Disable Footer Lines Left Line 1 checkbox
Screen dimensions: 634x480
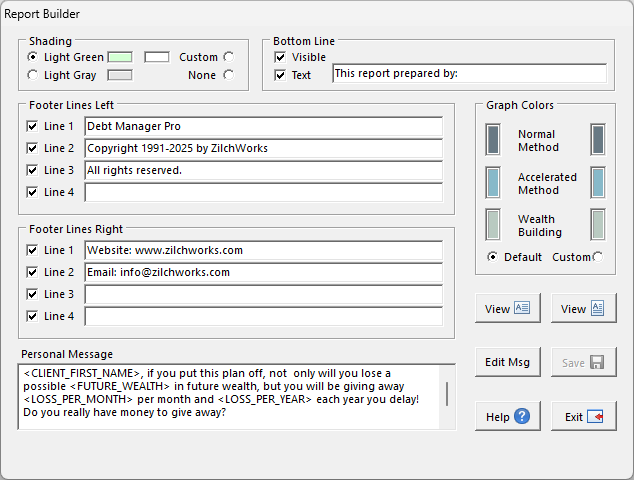pos(33,127)
